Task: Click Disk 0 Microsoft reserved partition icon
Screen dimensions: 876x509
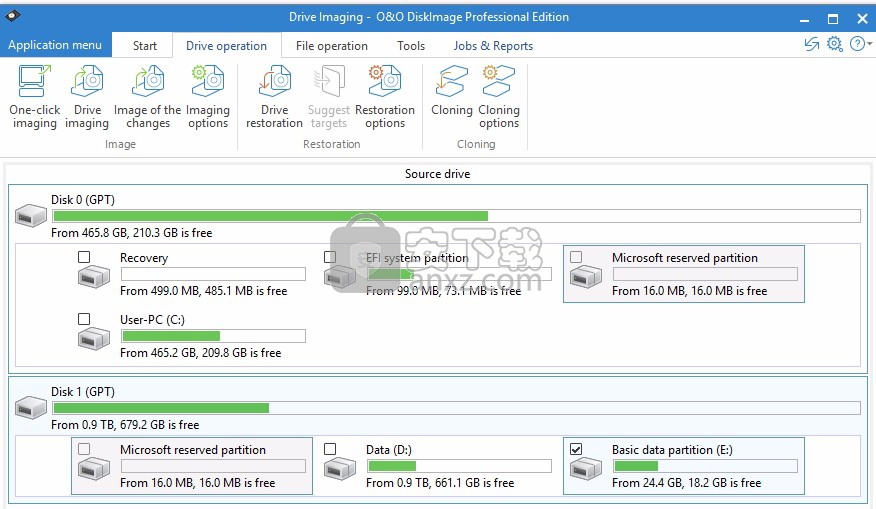Action: (585, 277)
